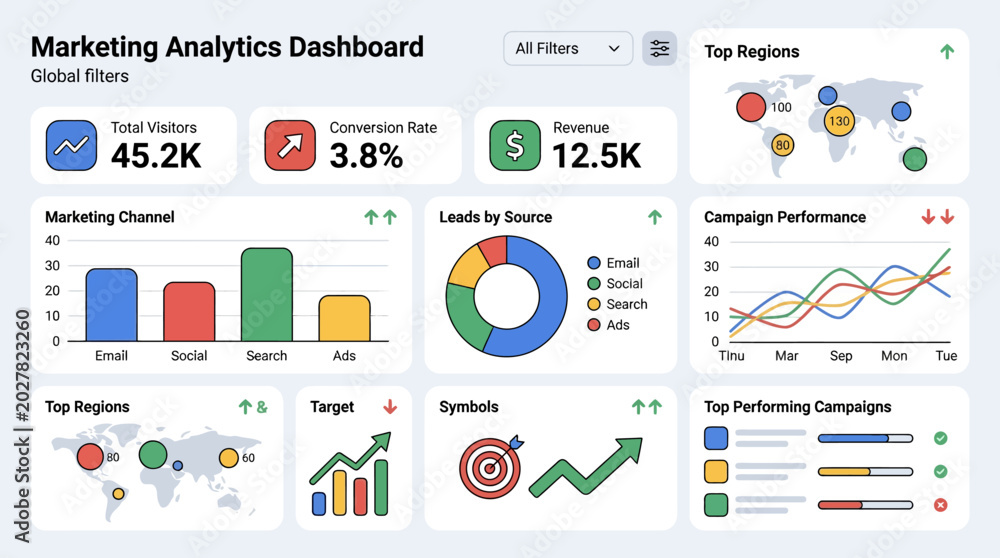Click the green Revenue dollar icon
Viewport: 1000px width, 558px height.
pyautogui.click(x=515, y=145)
